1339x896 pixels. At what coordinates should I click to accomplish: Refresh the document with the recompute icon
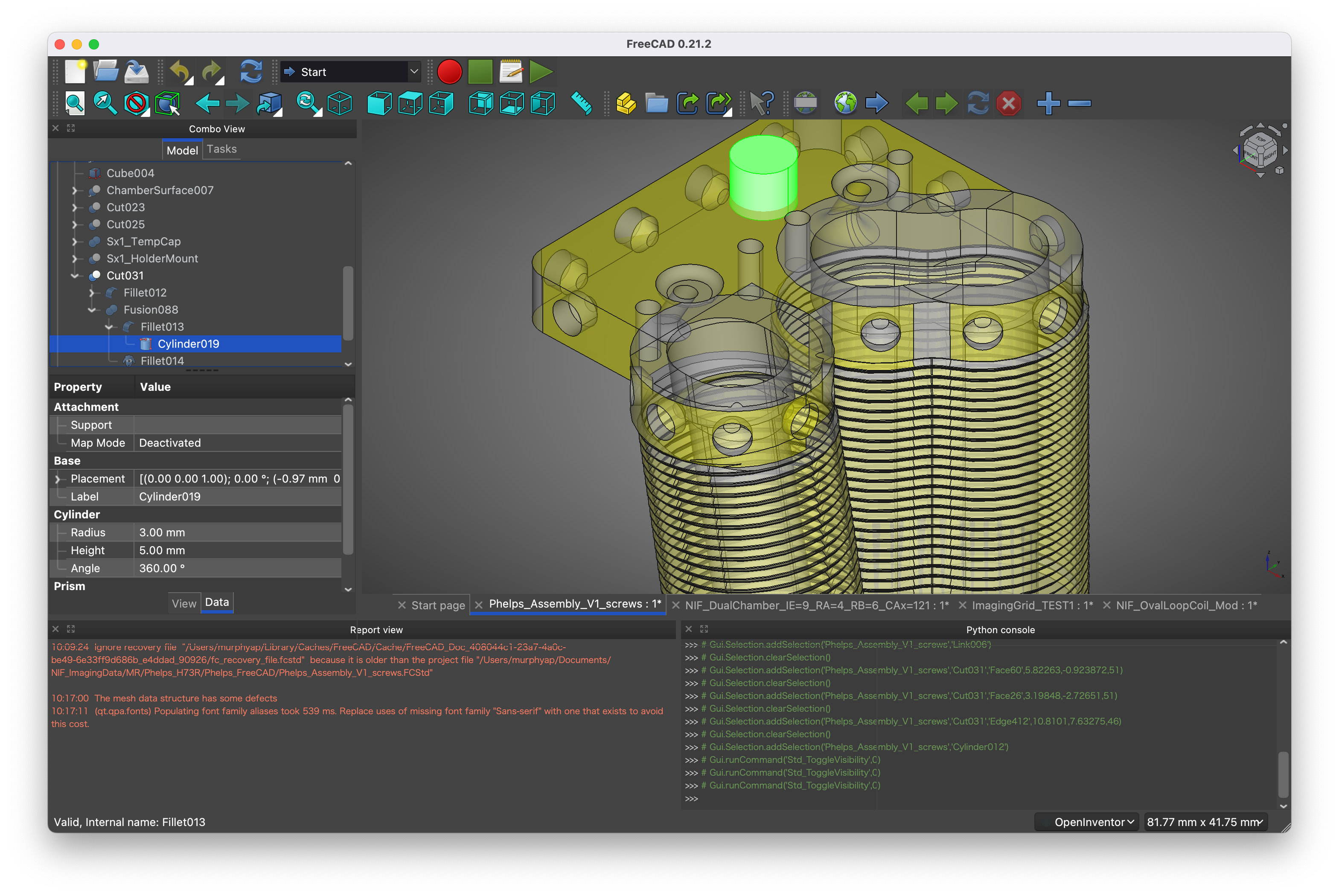pos(251,72)
